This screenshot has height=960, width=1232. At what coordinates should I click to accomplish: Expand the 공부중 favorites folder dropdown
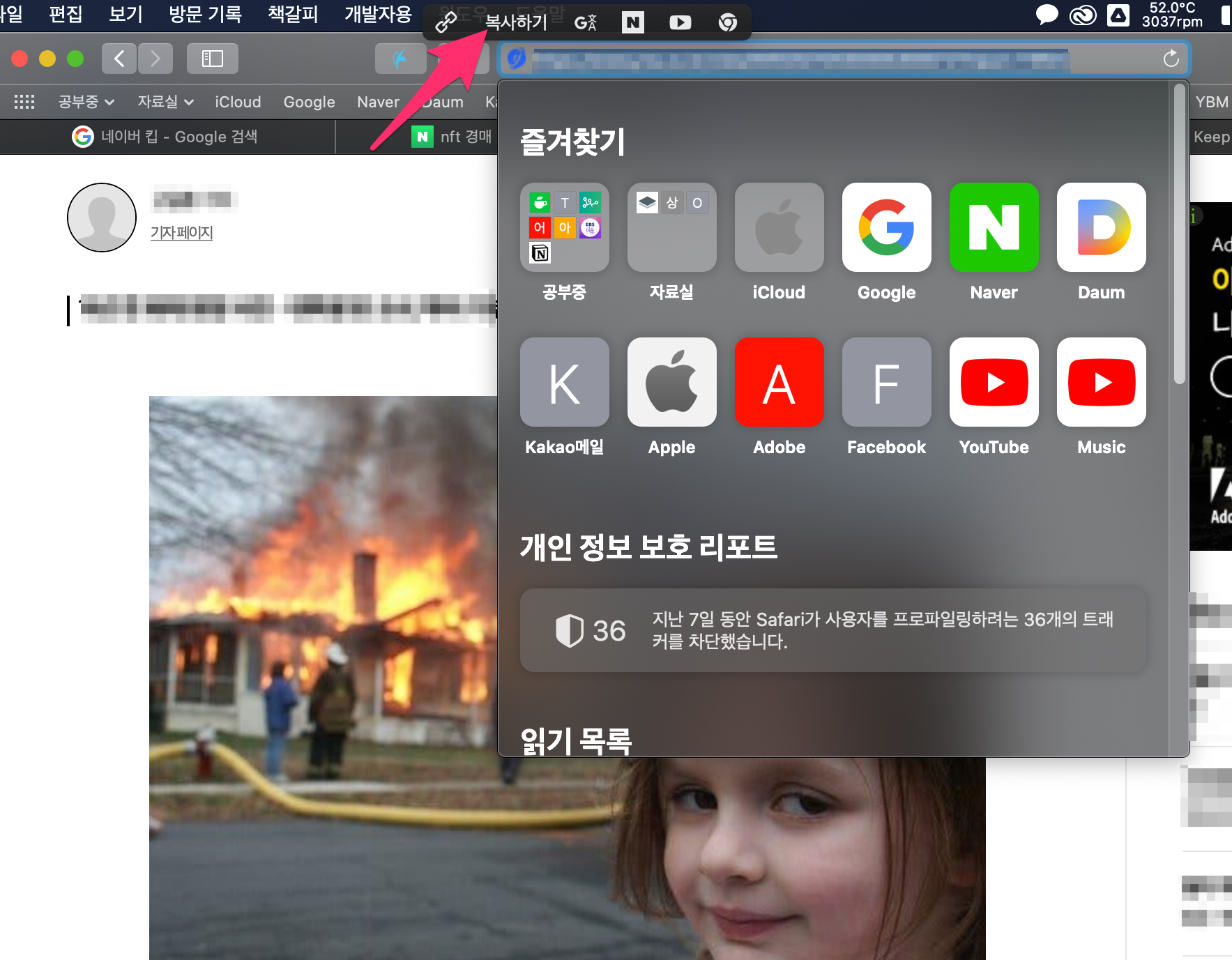[86, 102]
